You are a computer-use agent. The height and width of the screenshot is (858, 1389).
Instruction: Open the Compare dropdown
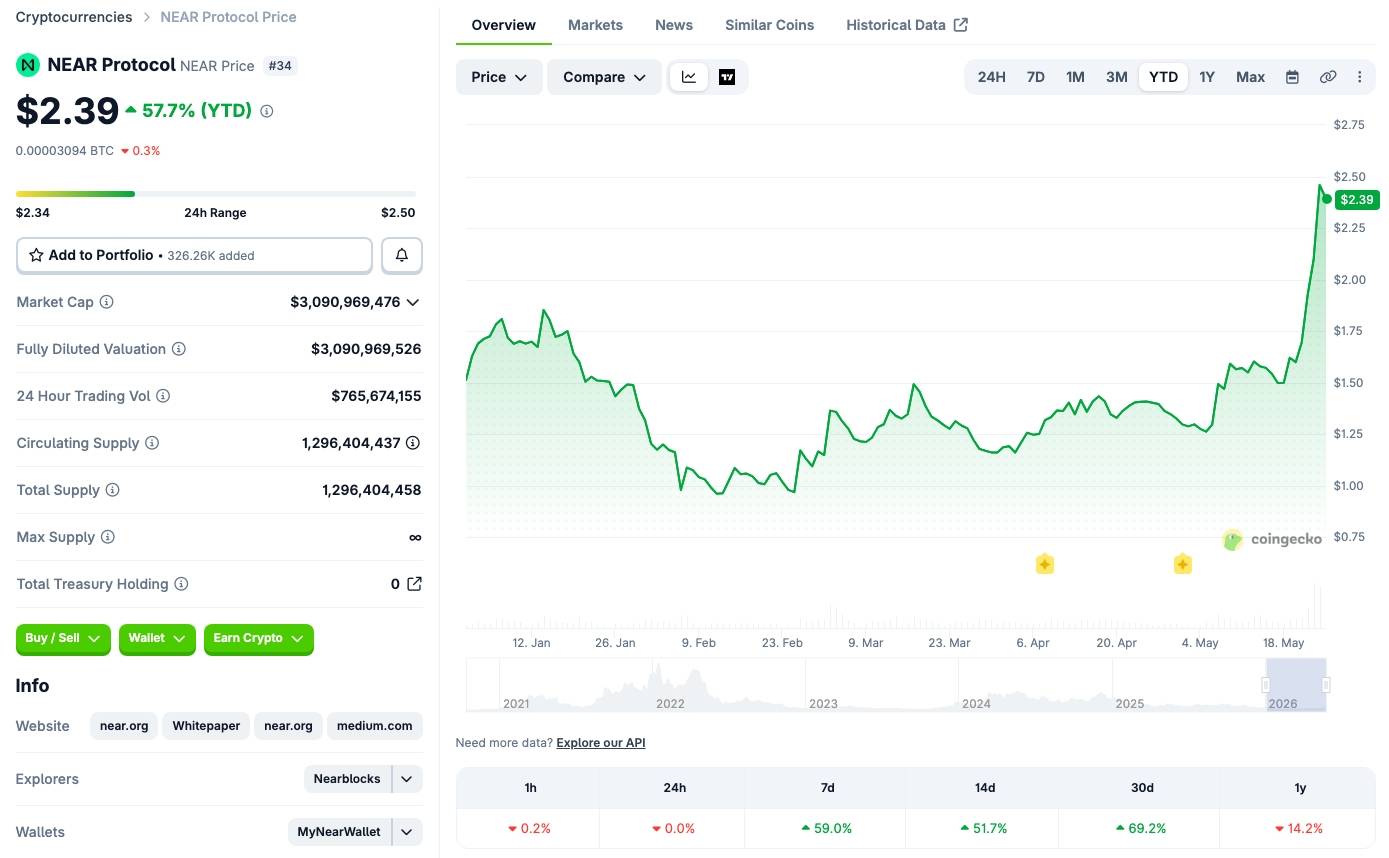point(604,77)
